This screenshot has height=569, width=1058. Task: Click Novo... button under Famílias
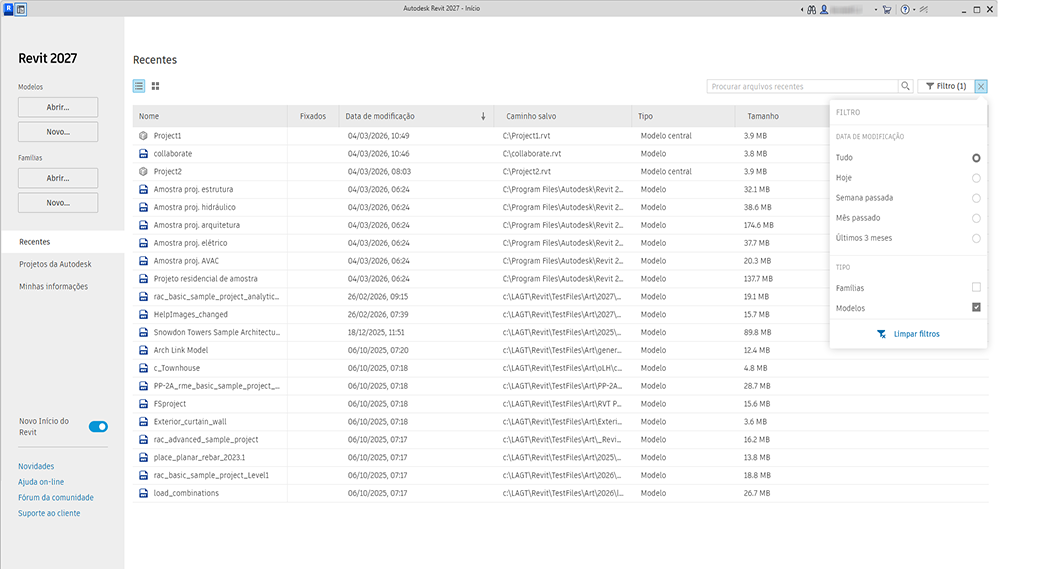click(58, 202)
